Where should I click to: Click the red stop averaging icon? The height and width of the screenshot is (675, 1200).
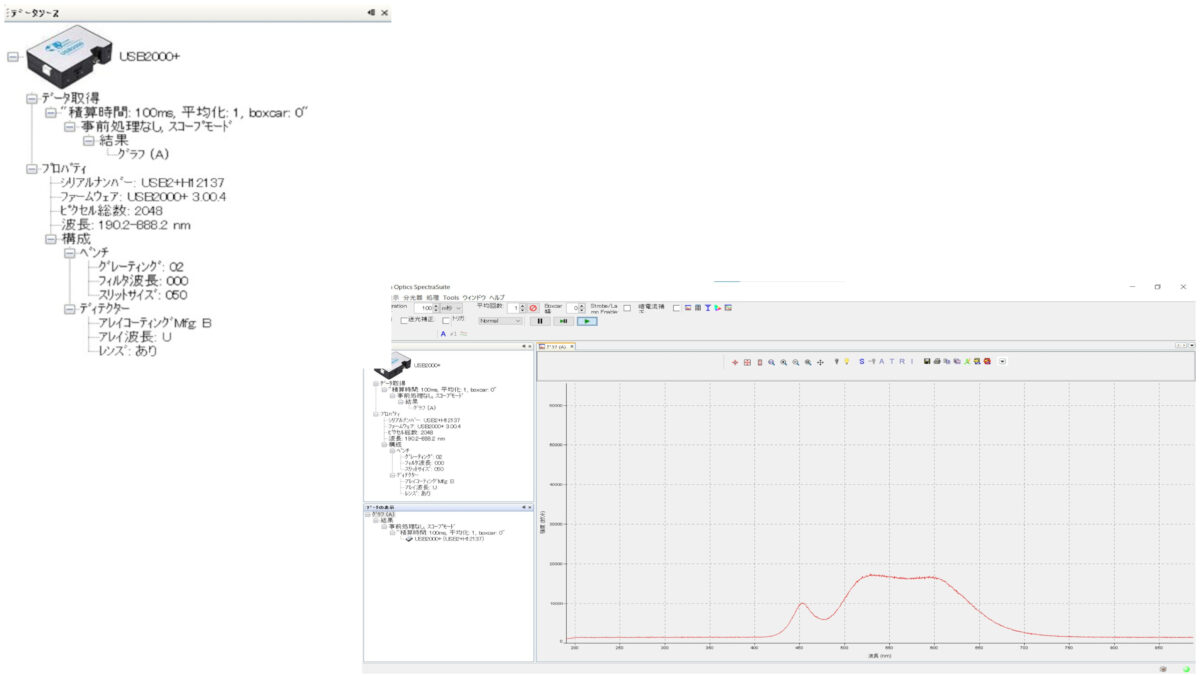(533, 308)
